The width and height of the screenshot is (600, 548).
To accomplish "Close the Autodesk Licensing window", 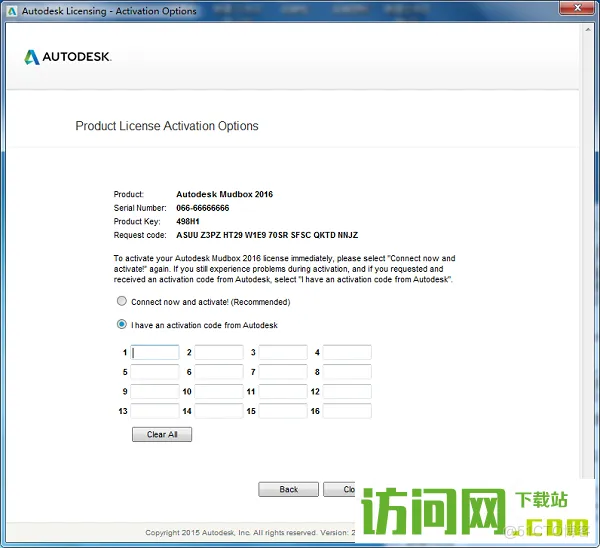I will [578, 8].
